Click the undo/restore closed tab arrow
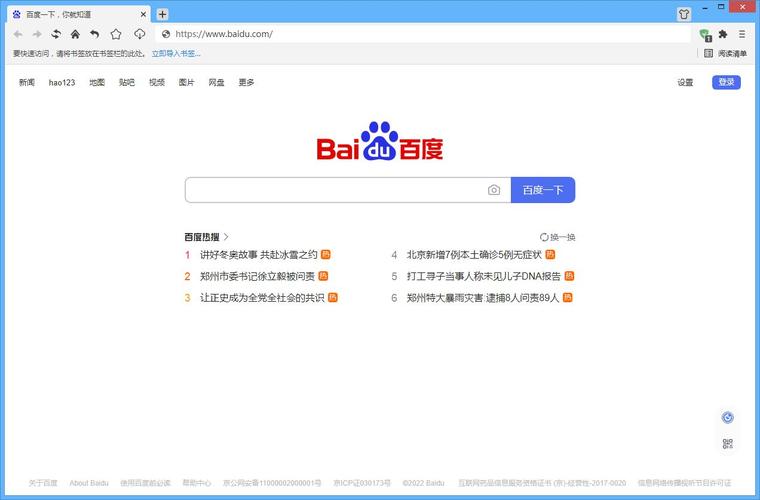760x500 pixels. [x=95, y=34]
